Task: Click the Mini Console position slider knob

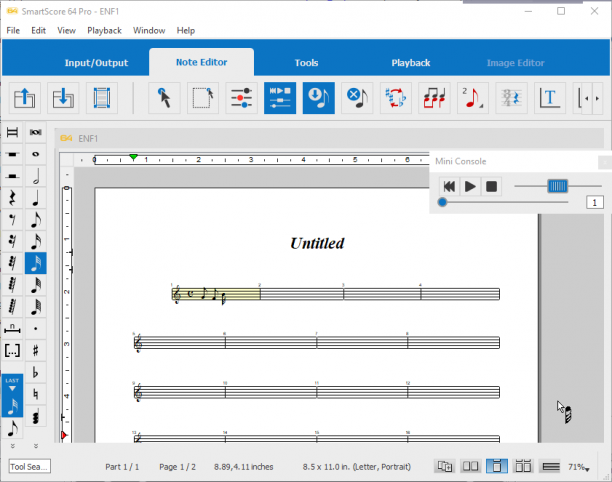Action: pyautogui.click(x=442, y=202)
